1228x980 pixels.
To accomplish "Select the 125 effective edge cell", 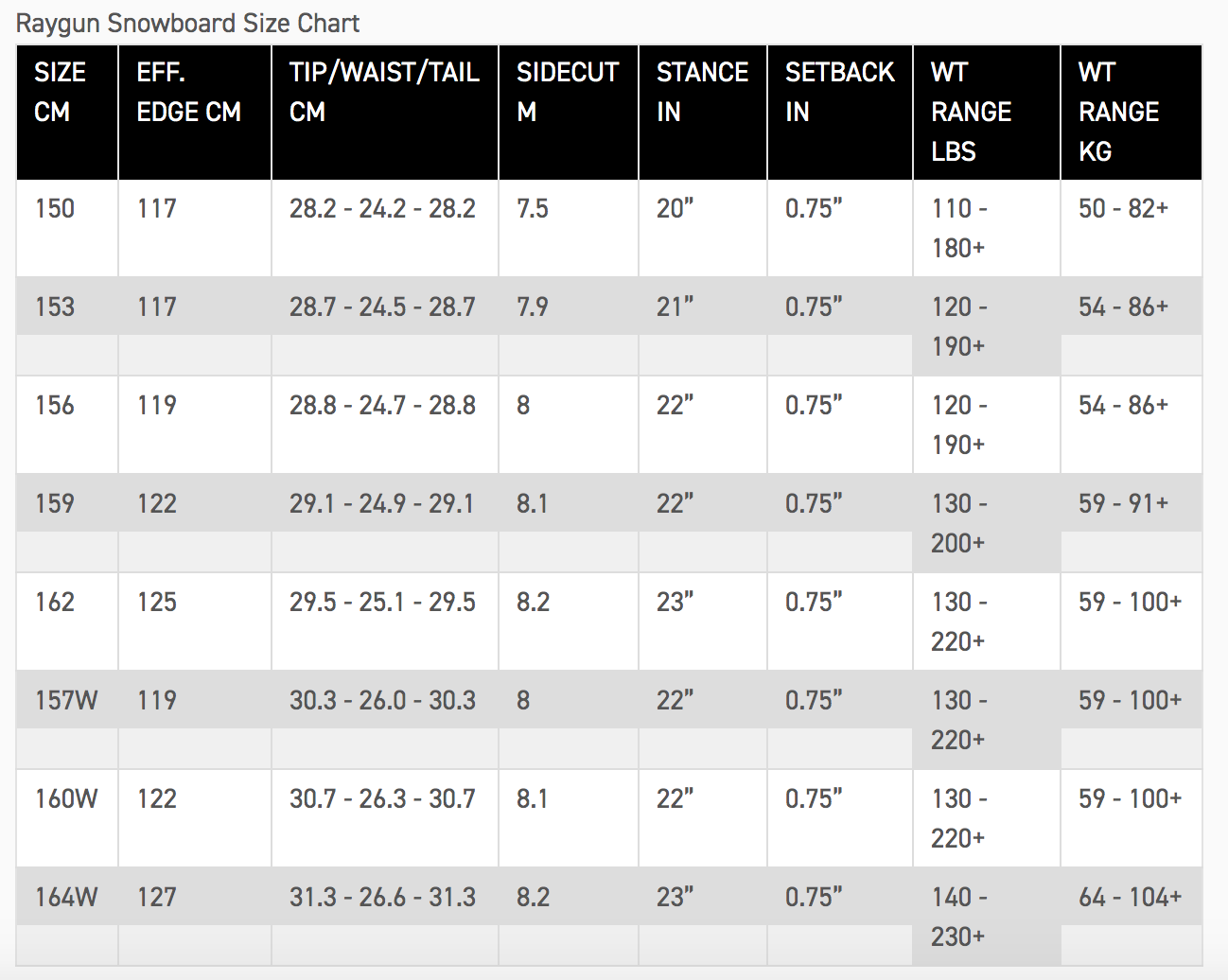I will pyautogui.click(x=157, y=602).
